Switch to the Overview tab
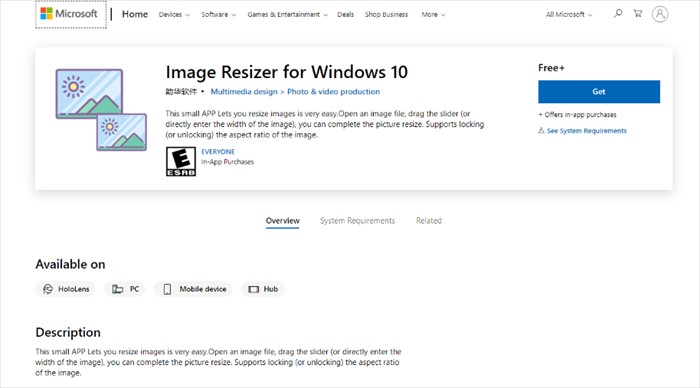This screenshot has height=388, width=700. [283, 221]
